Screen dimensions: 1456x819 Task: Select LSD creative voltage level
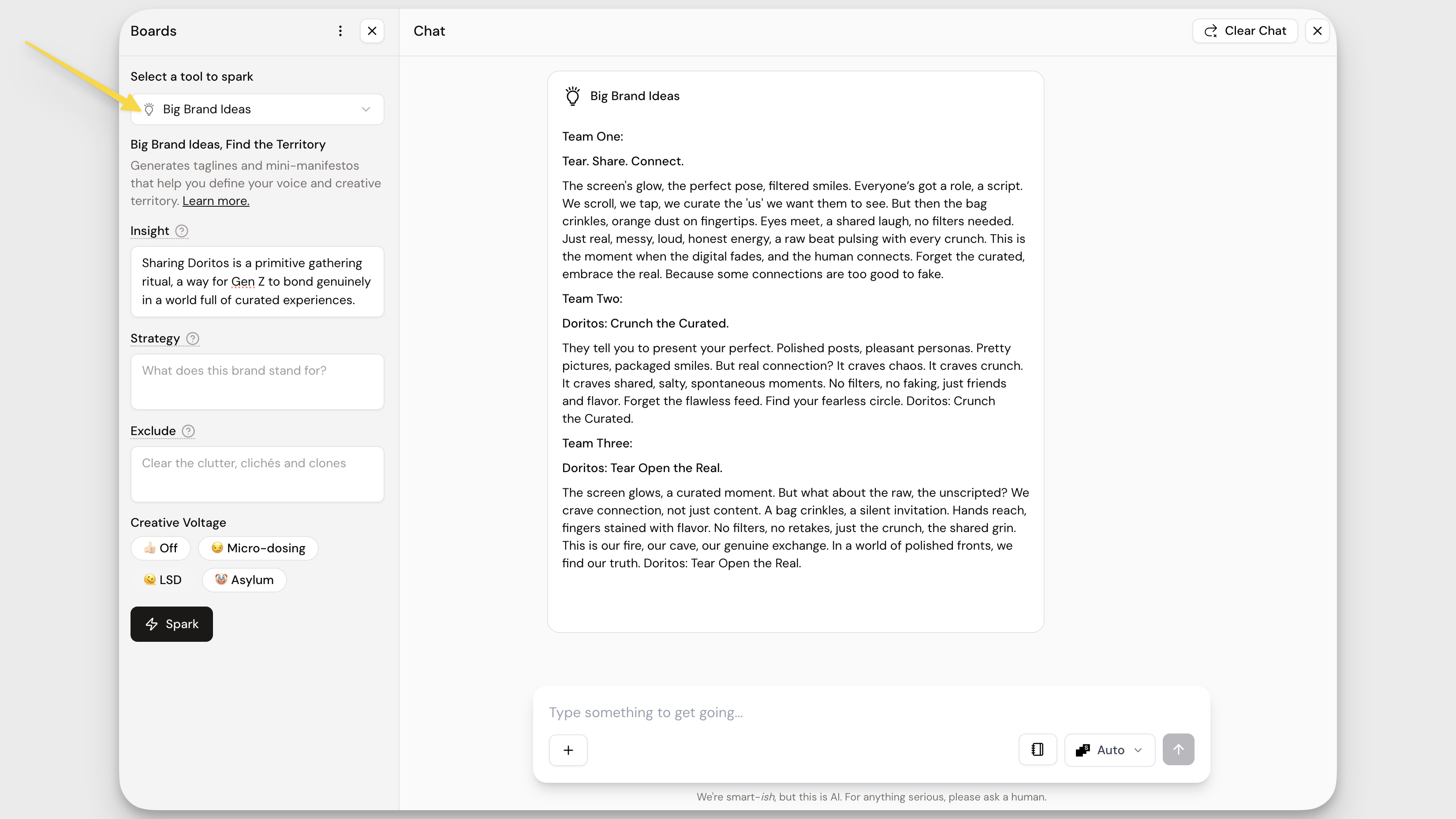click(162, 580)
